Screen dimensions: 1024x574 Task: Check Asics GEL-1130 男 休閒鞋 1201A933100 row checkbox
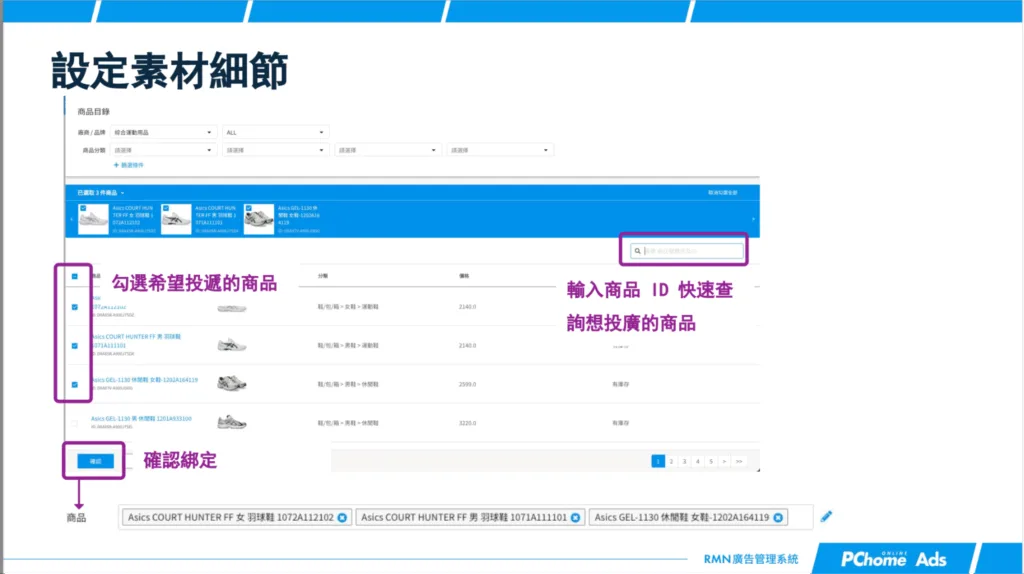74,423
